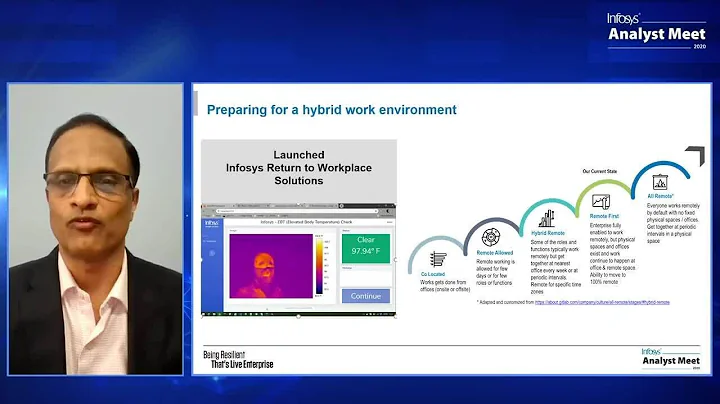Open the gitlab hybrid-remote source link
720x404 pixels.
602,303
